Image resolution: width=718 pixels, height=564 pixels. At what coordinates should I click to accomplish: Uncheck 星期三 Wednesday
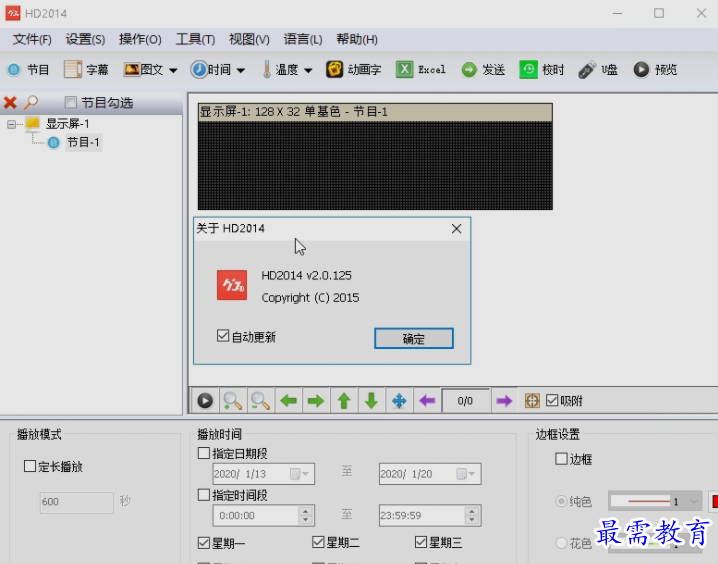coord(420,542)
